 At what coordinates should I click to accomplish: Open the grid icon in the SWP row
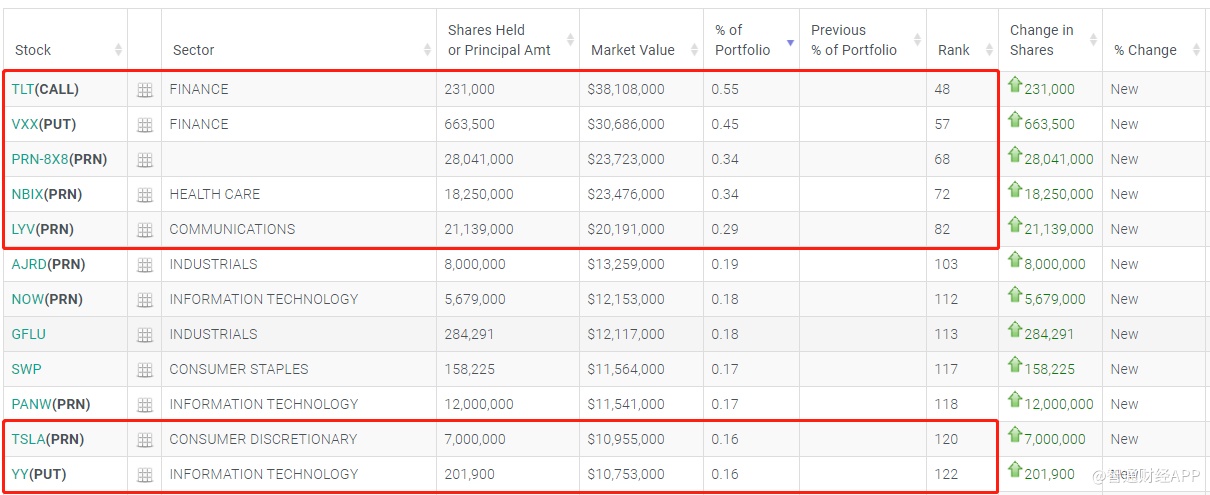pyautogui.click(x=145, y=370)
